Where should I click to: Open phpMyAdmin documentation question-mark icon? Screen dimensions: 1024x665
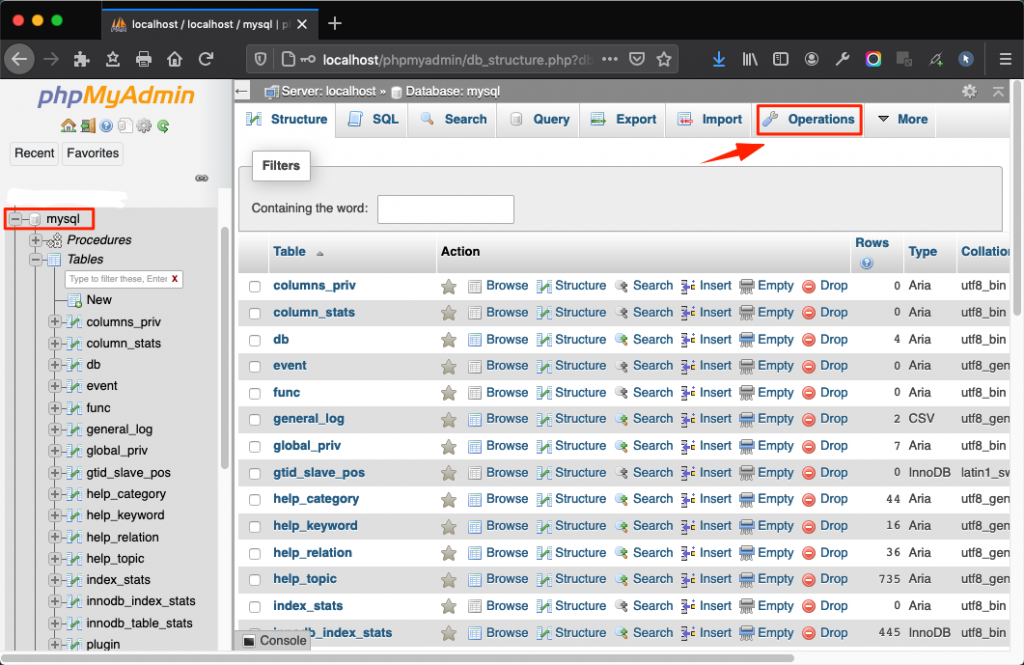pos(106,125)
